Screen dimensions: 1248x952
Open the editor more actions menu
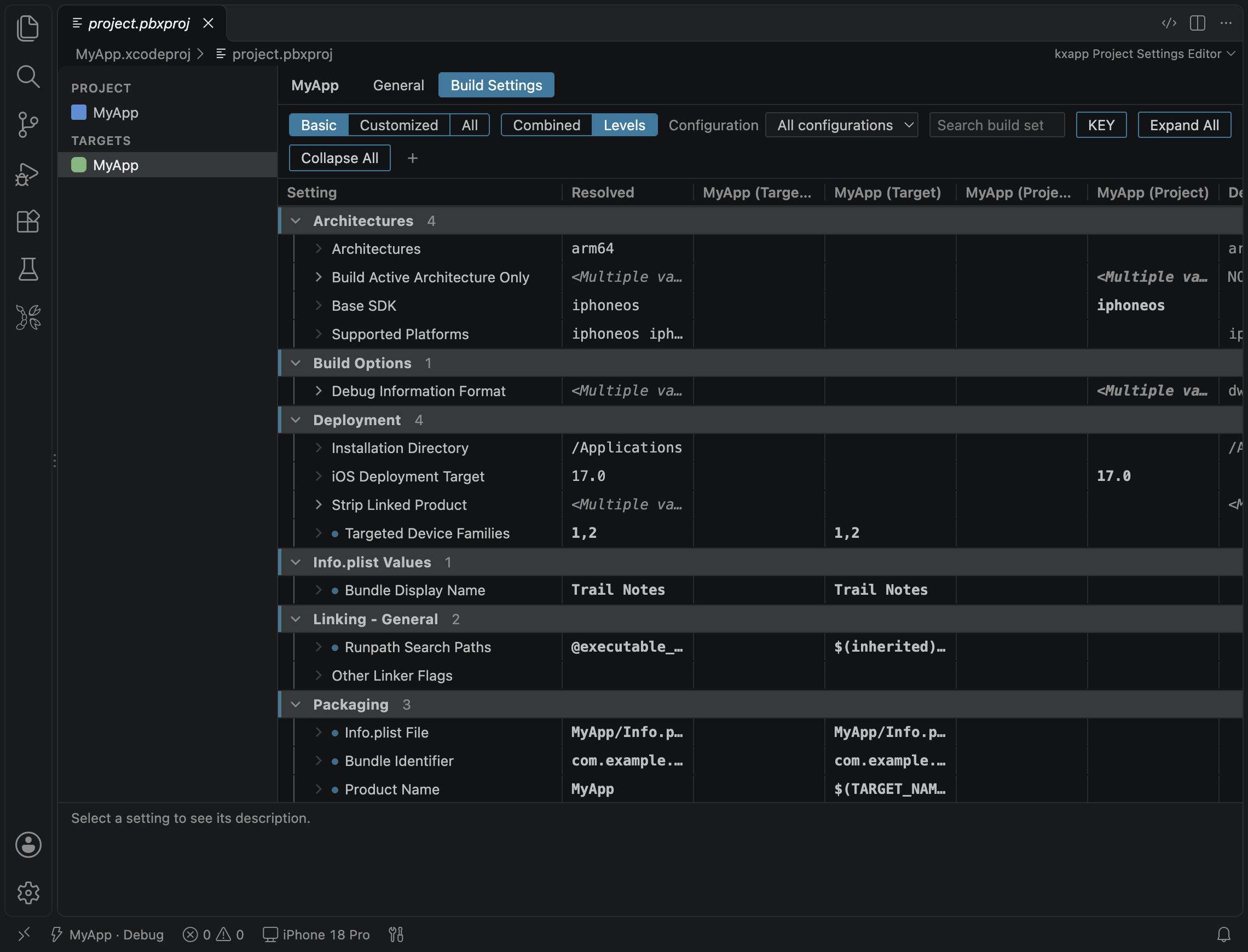click(1226, 23)
